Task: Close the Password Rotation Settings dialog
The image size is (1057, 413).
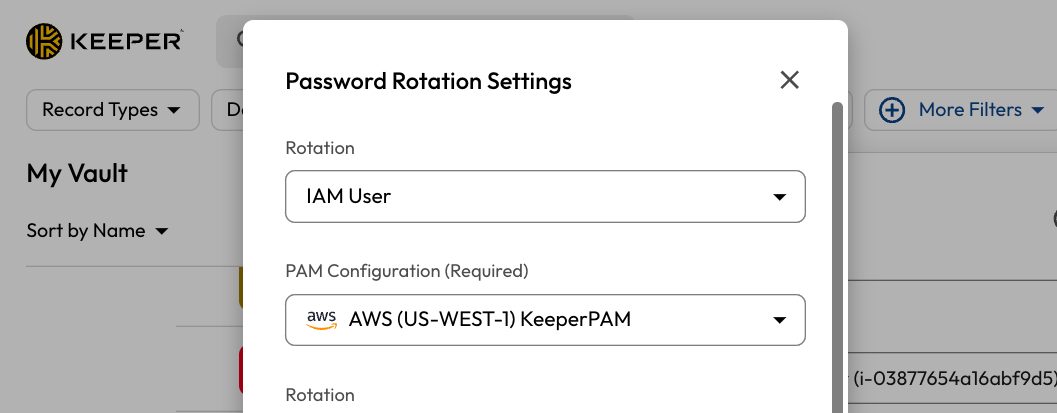Action: tap(789, 80)
